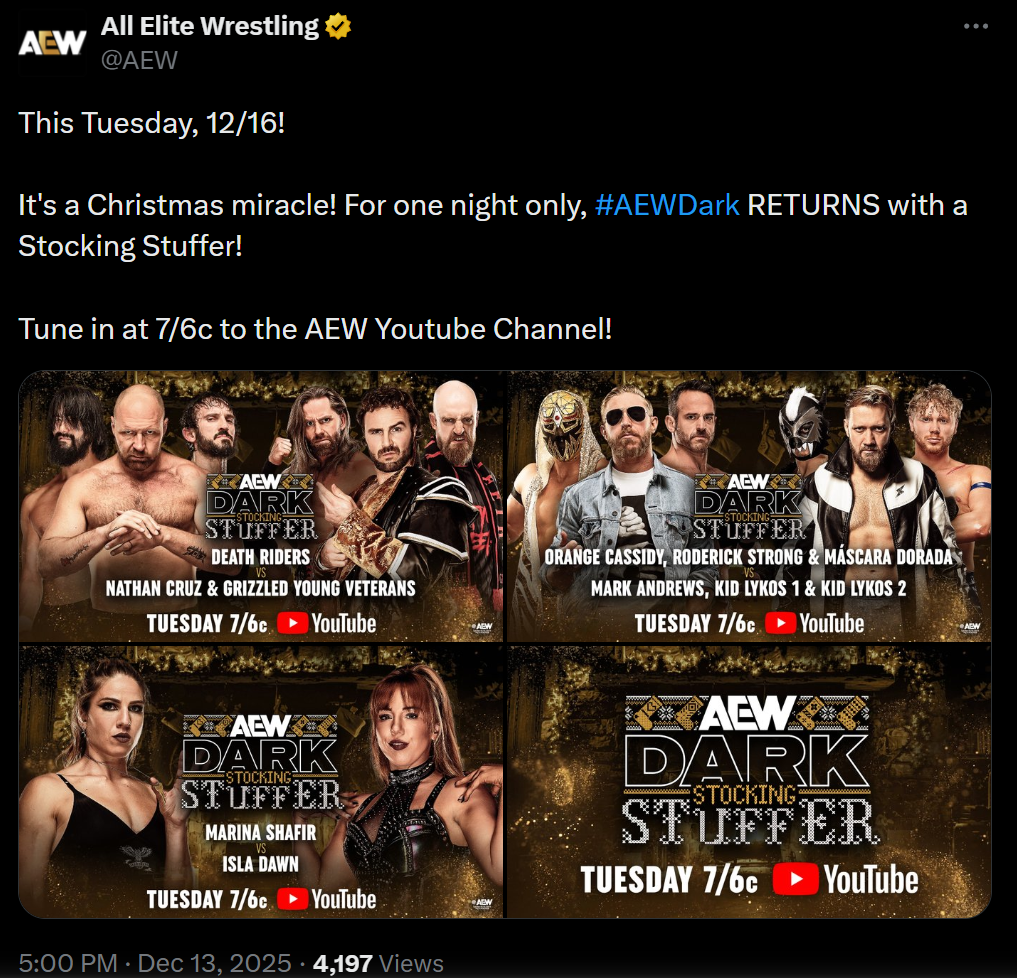Click large YouTube icon in logo graphic

[x=796, y=879]
